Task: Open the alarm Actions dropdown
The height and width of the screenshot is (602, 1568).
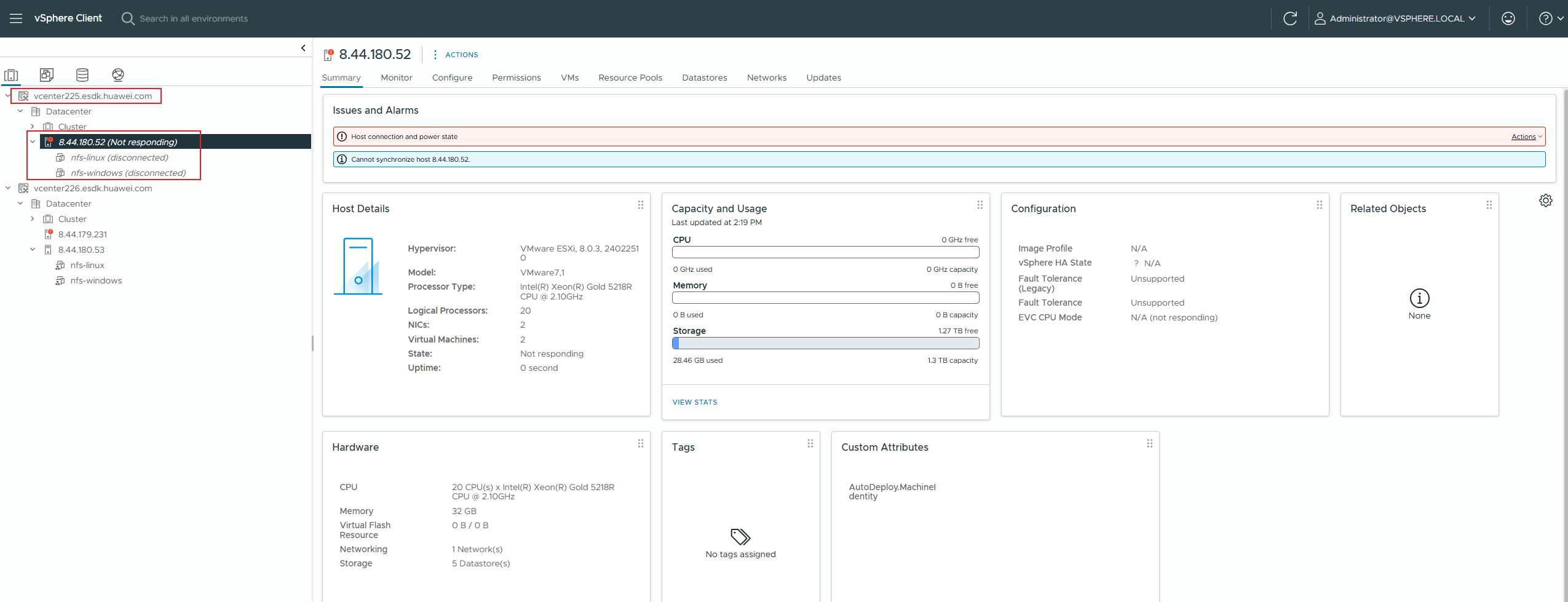Action: tap(1527, 137)
